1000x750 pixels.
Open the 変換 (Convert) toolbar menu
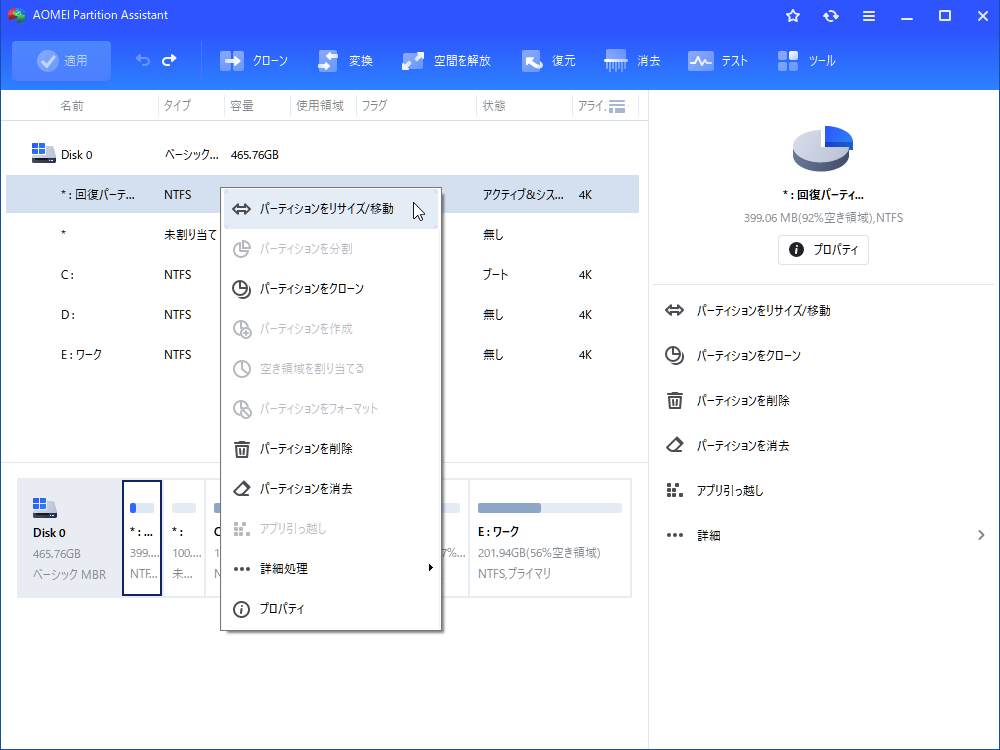[345, 61]
